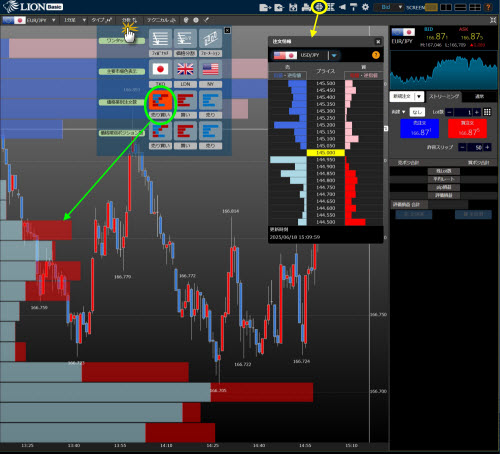Viewport: 500px width, 454px height.
Task: Toggle the Tokyo market flag display
Action: 160,69
